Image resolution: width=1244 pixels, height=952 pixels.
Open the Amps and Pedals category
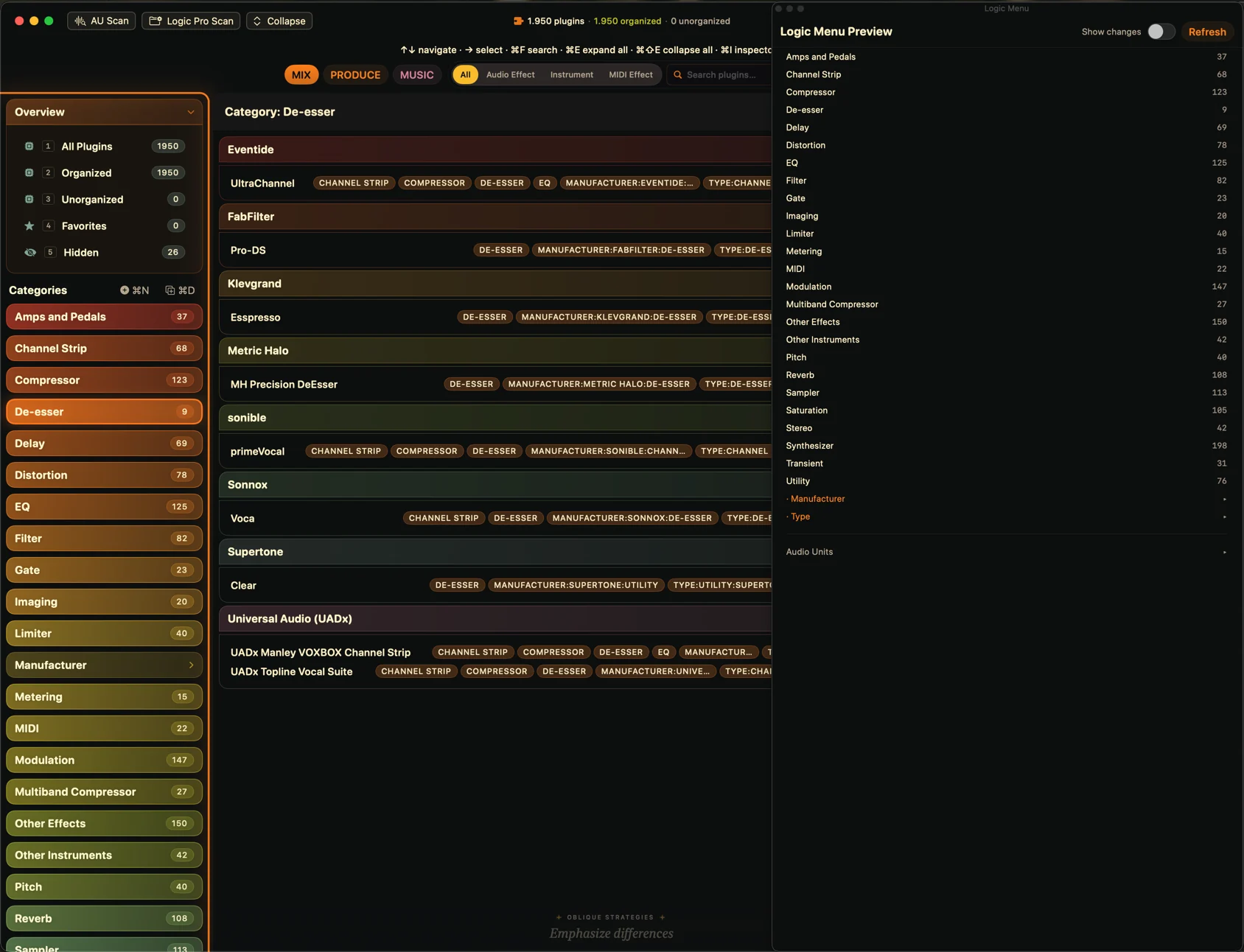tap(104, 317)
